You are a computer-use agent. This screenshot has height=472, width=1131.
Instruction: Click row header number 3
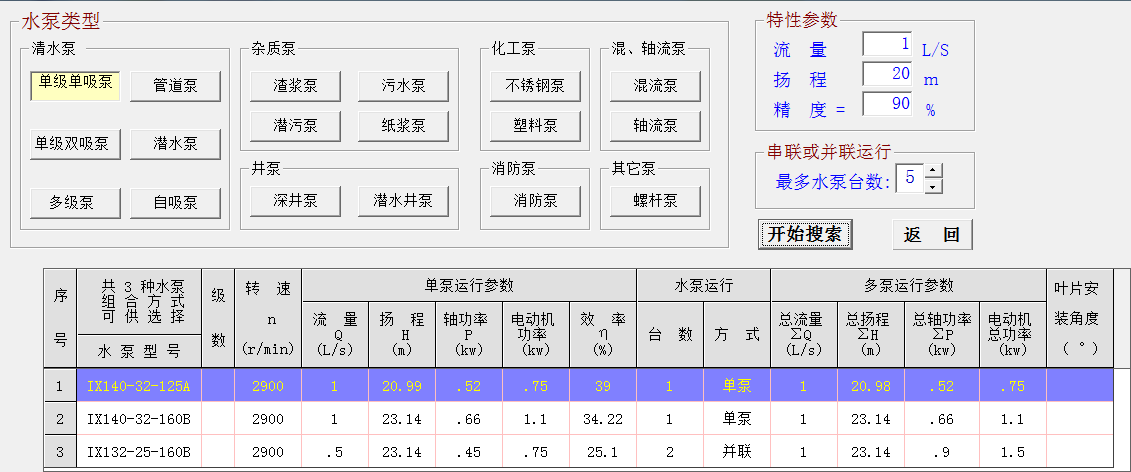tap(60, 453)
